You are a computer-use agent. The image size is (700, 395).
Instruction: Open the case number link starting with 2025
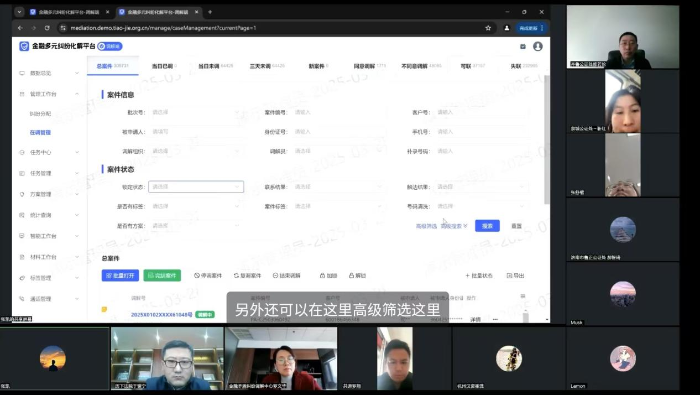[161, 315]
